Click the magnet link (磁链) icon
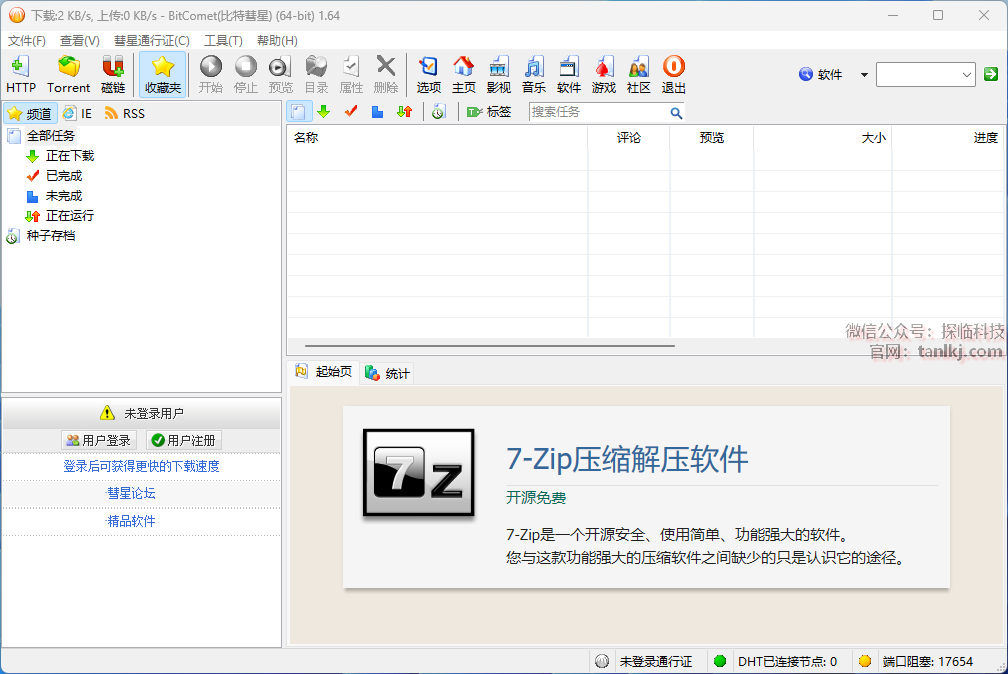 (x=113, y=75)
